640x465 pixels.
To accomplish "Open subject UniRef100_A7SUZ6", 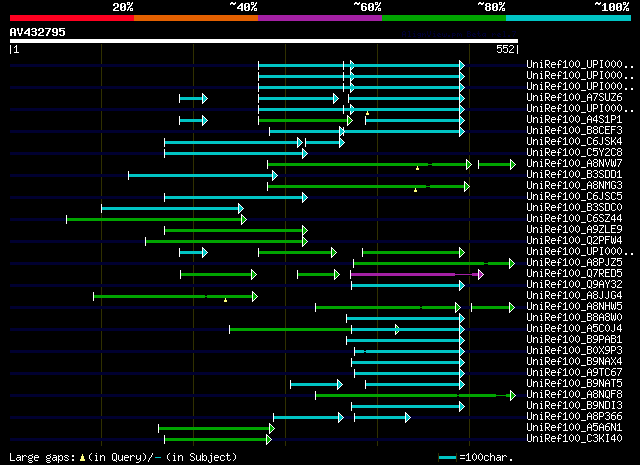I will point(574,98).
